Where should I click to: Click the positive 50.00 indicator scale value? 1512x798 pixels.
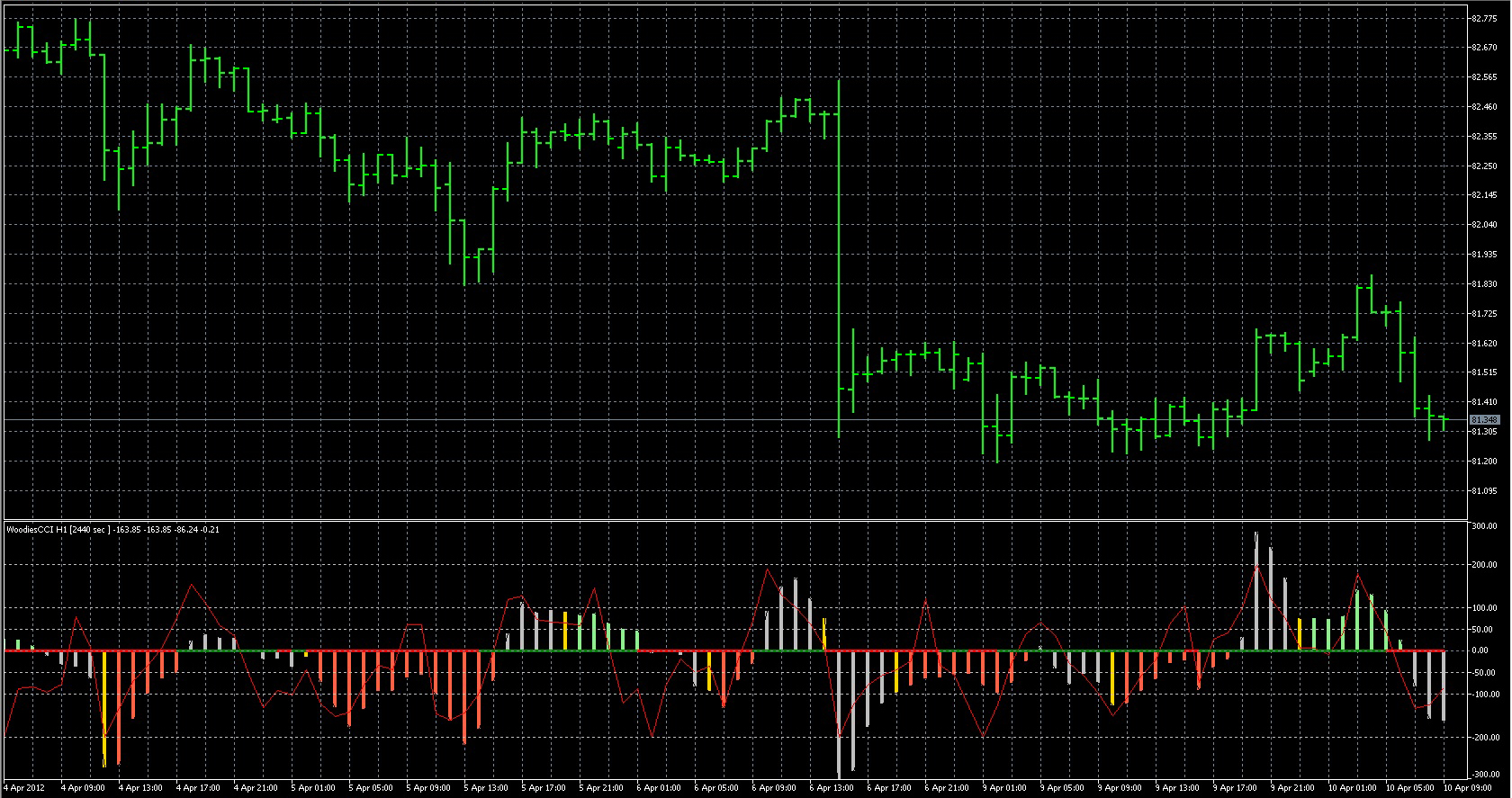point(1482,630)
